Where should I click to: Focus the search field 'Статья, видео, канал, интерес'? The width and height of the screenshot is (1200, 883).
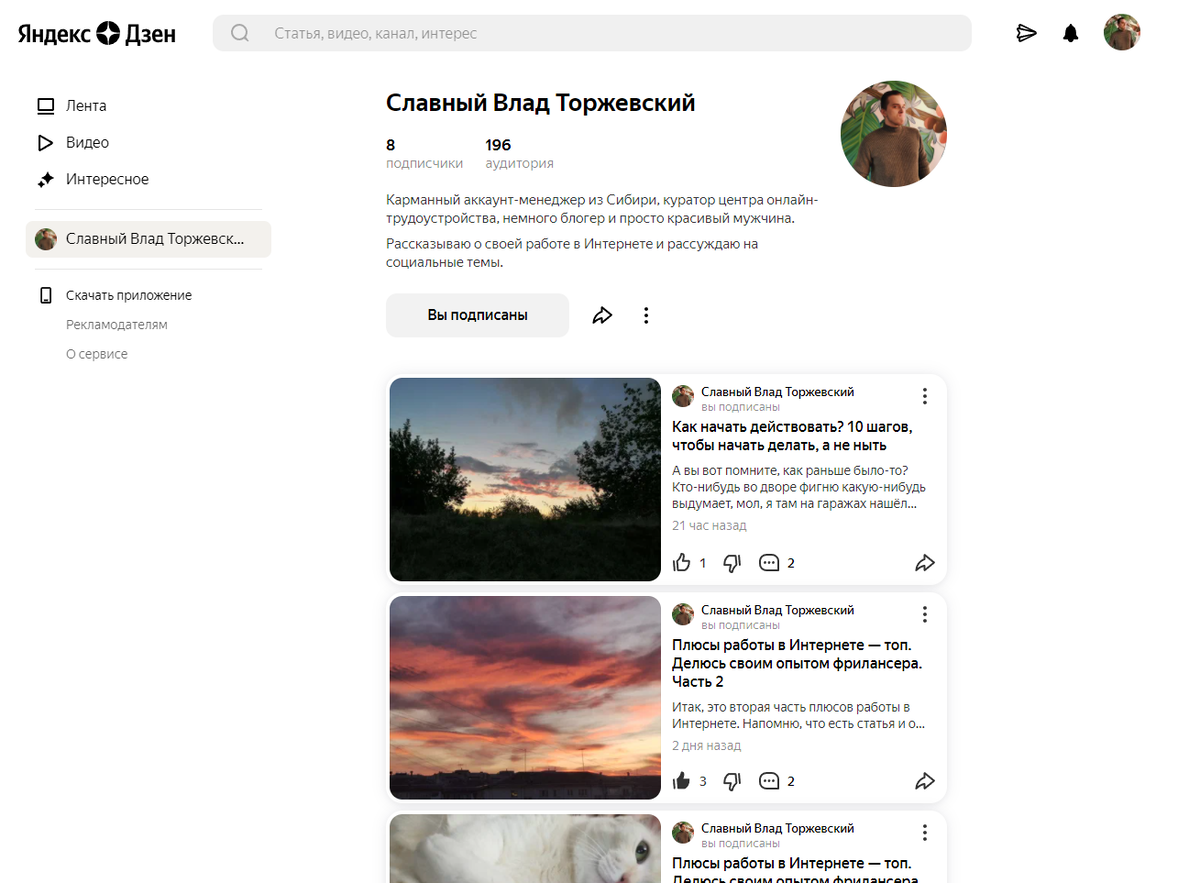click(592, 33)
